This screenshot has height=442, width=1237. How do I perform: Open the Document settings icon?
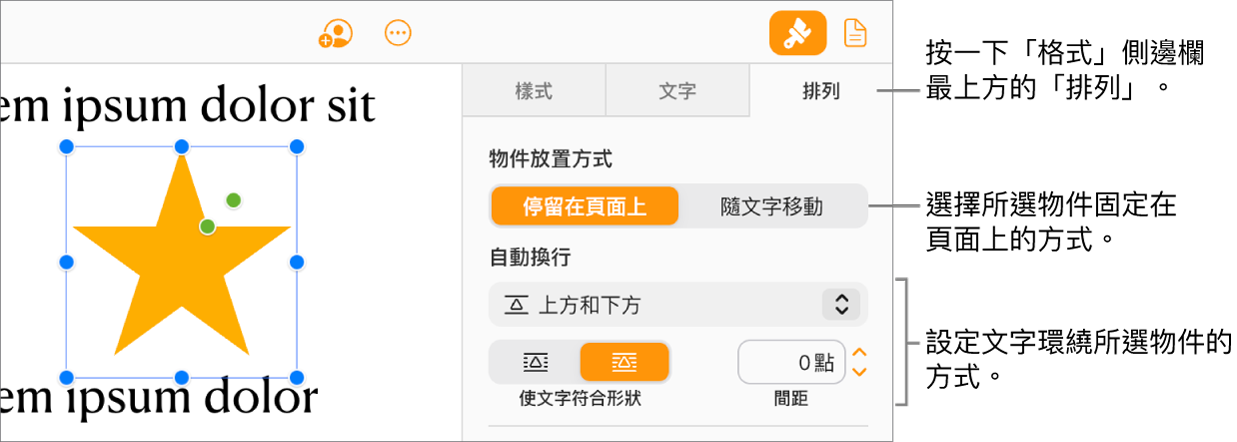click(855, 34)
